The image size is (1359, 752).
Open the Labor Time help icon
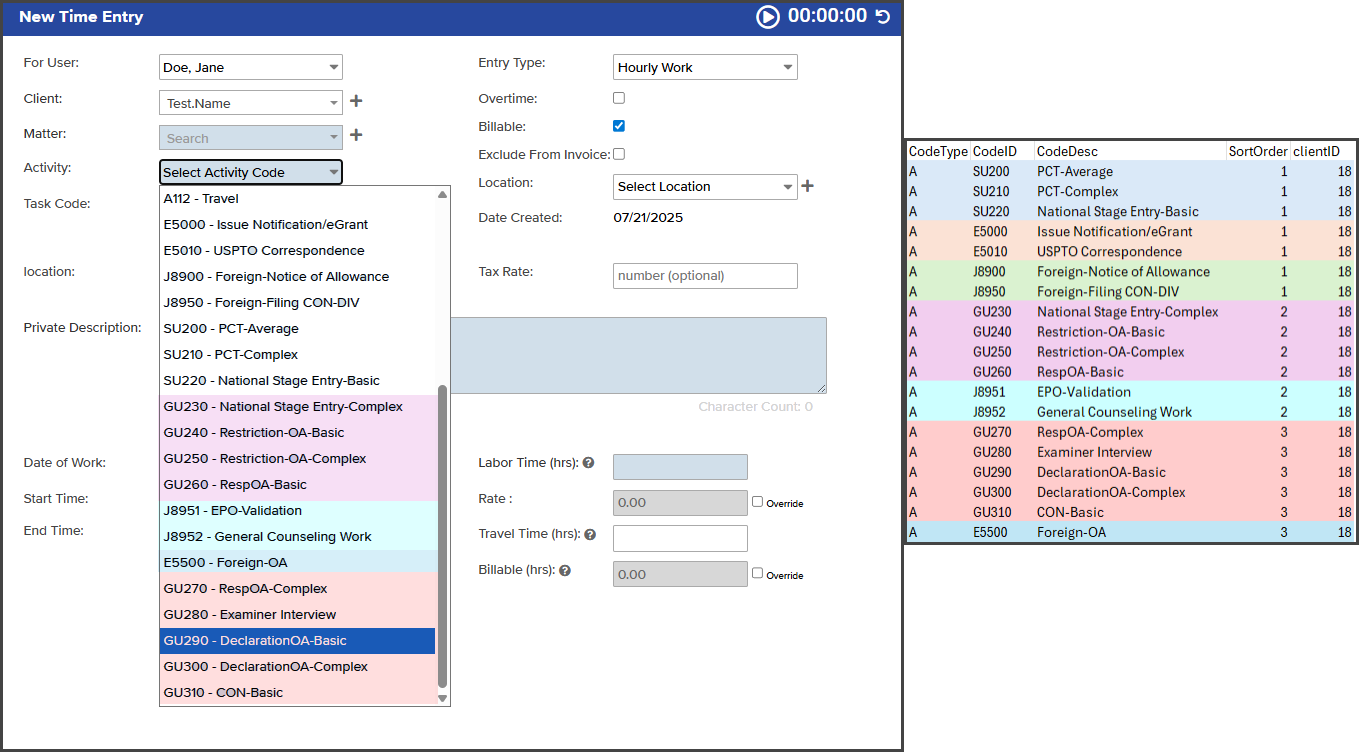(588, 463)
